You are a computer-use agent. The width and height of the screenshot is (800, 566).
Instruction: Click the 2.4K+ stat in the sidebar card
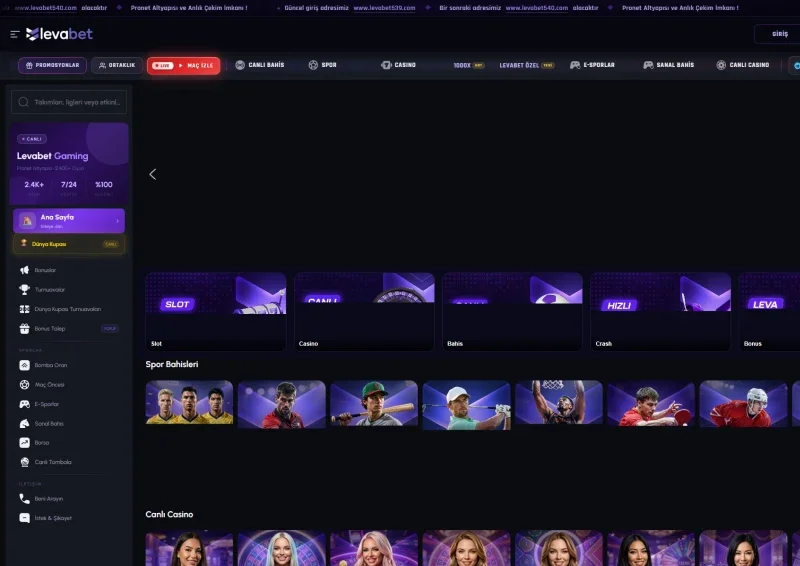[34, 185]
